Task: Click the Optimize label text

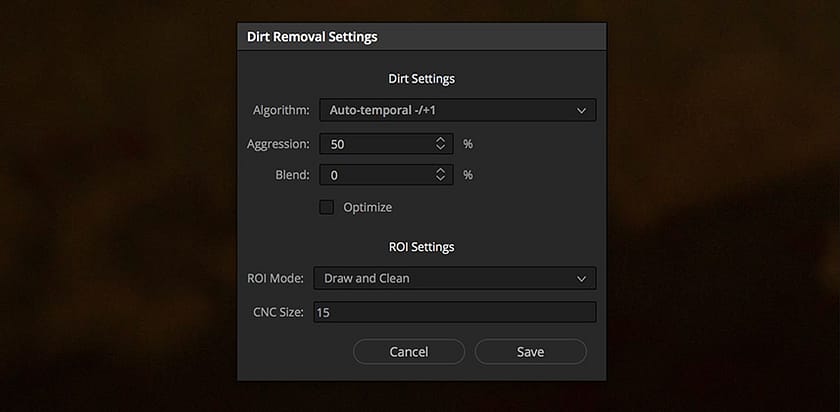Action: tap(368, 207)
